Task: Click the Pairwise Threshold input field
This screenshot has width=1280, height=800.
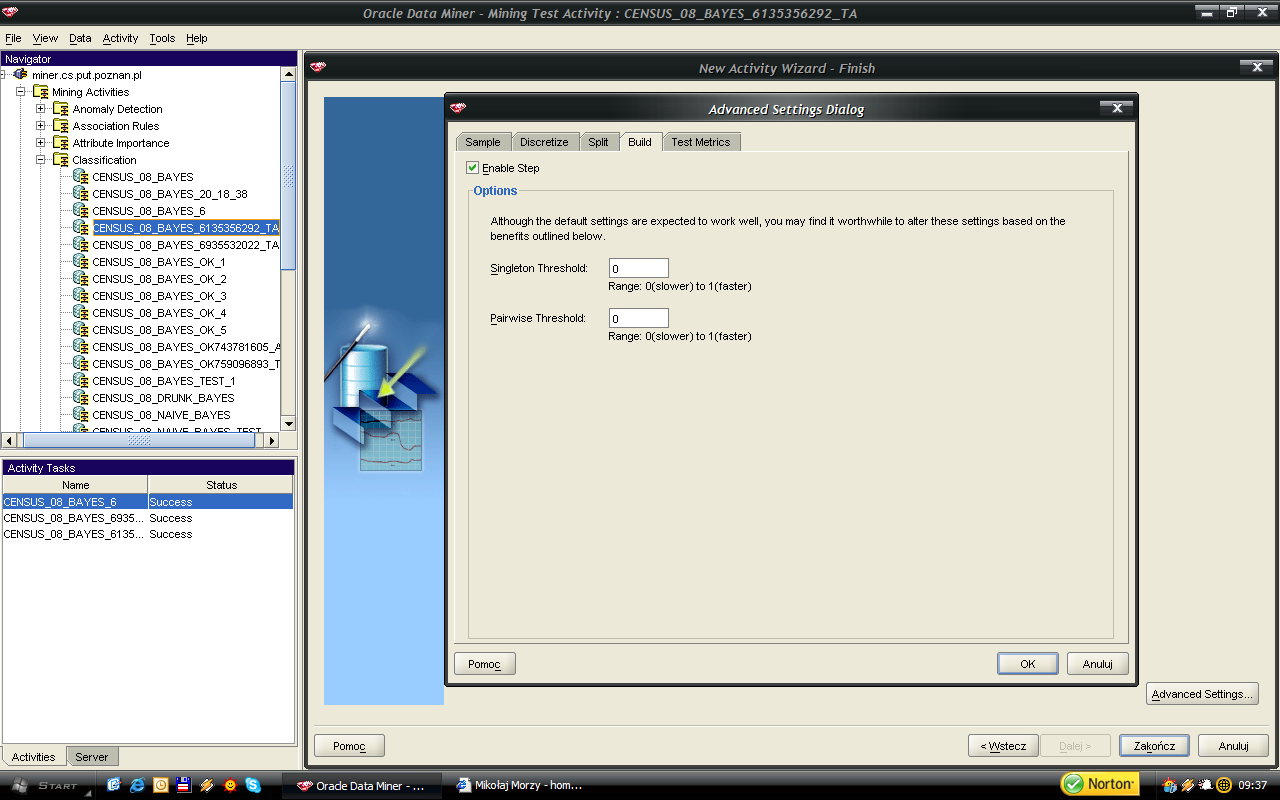Action: tap(638, 318)
